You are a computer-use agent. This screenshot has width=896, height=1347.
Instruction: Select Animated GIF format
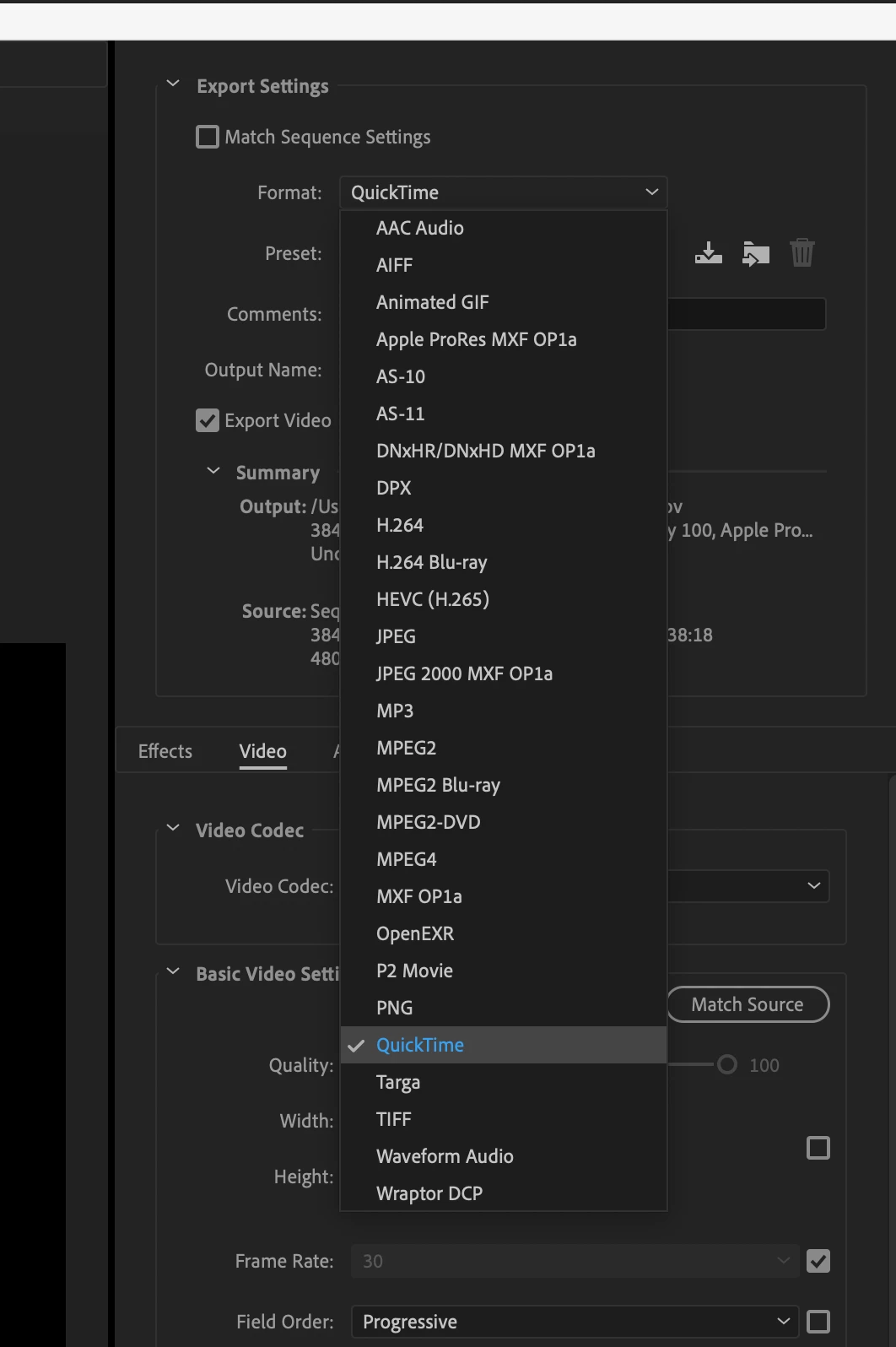tap(504, 302)
